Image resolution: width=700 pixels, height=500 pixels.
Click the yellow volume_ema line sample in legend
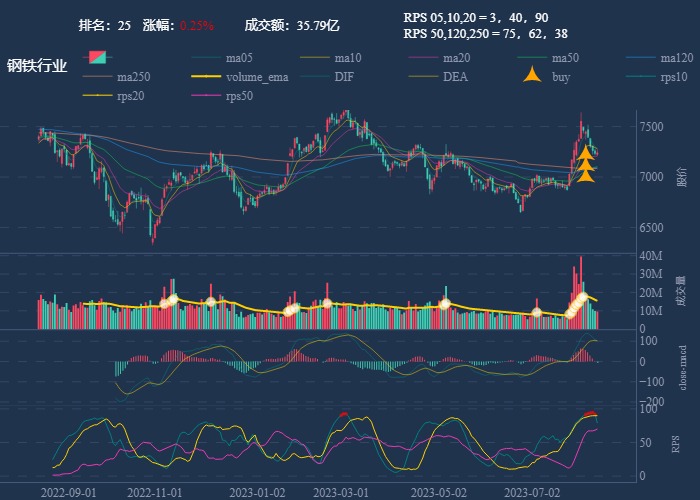pos(206,77)
